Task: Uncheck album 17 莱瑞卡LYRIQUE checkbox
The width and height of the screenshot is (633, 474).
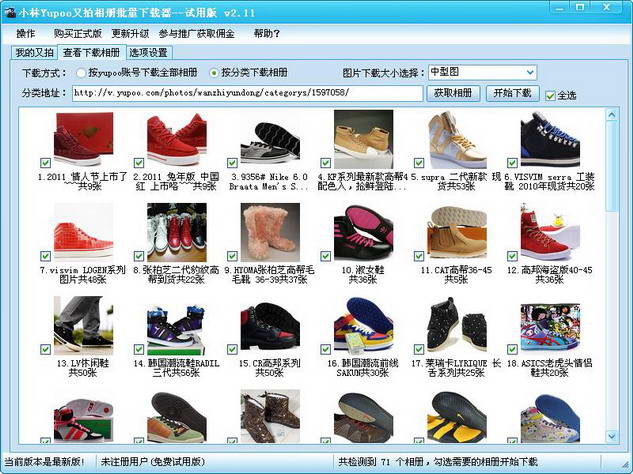Action: pos(419,349)
